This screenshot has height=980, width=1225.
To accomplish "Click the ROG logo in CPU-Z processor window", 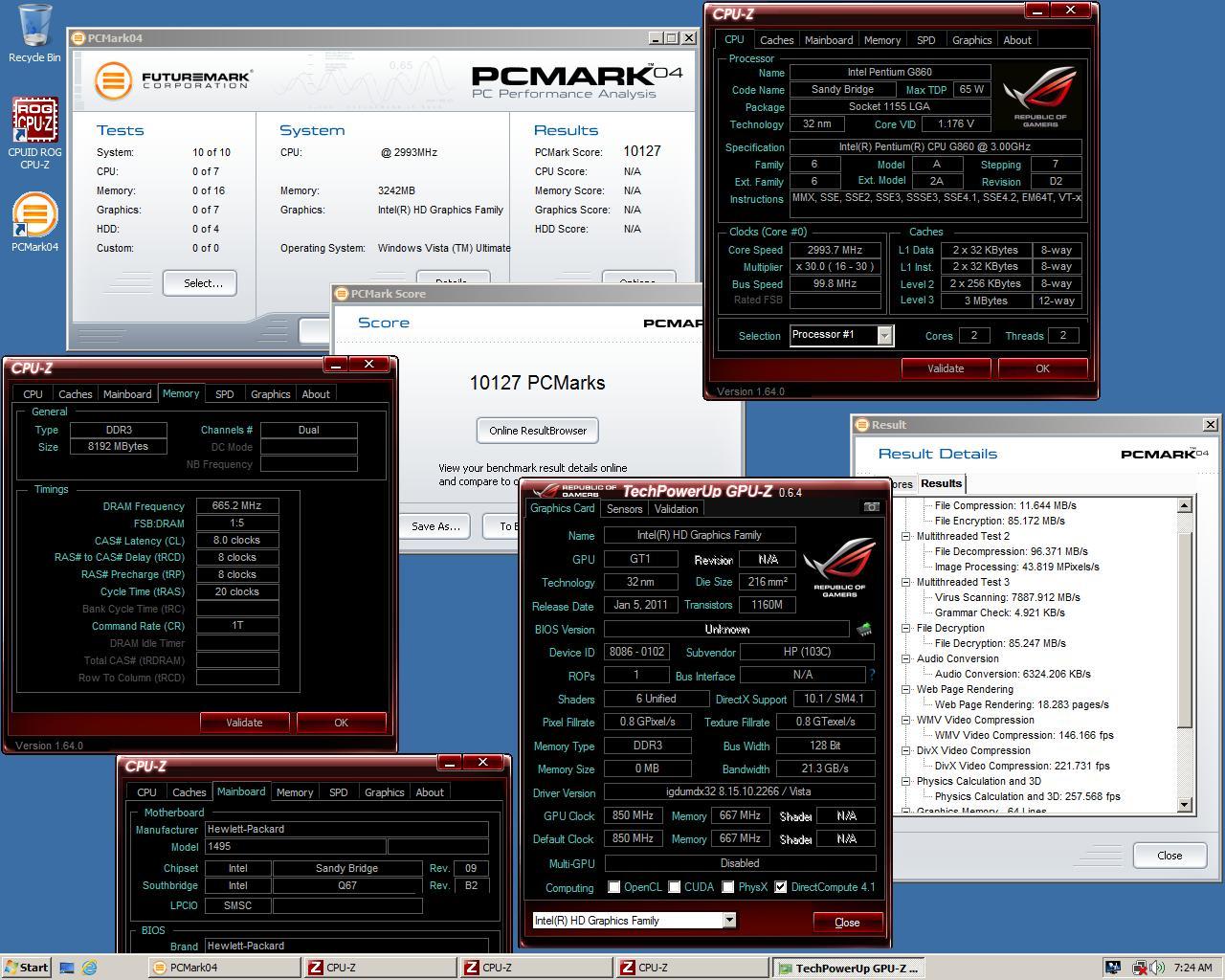I will (1040, 97).
